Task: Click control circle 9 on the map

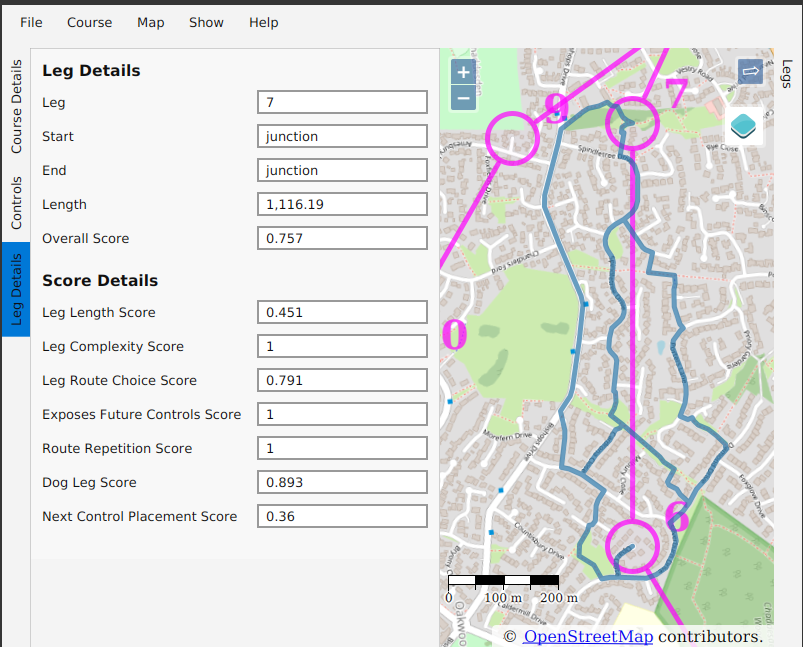Action: (512, 137)
